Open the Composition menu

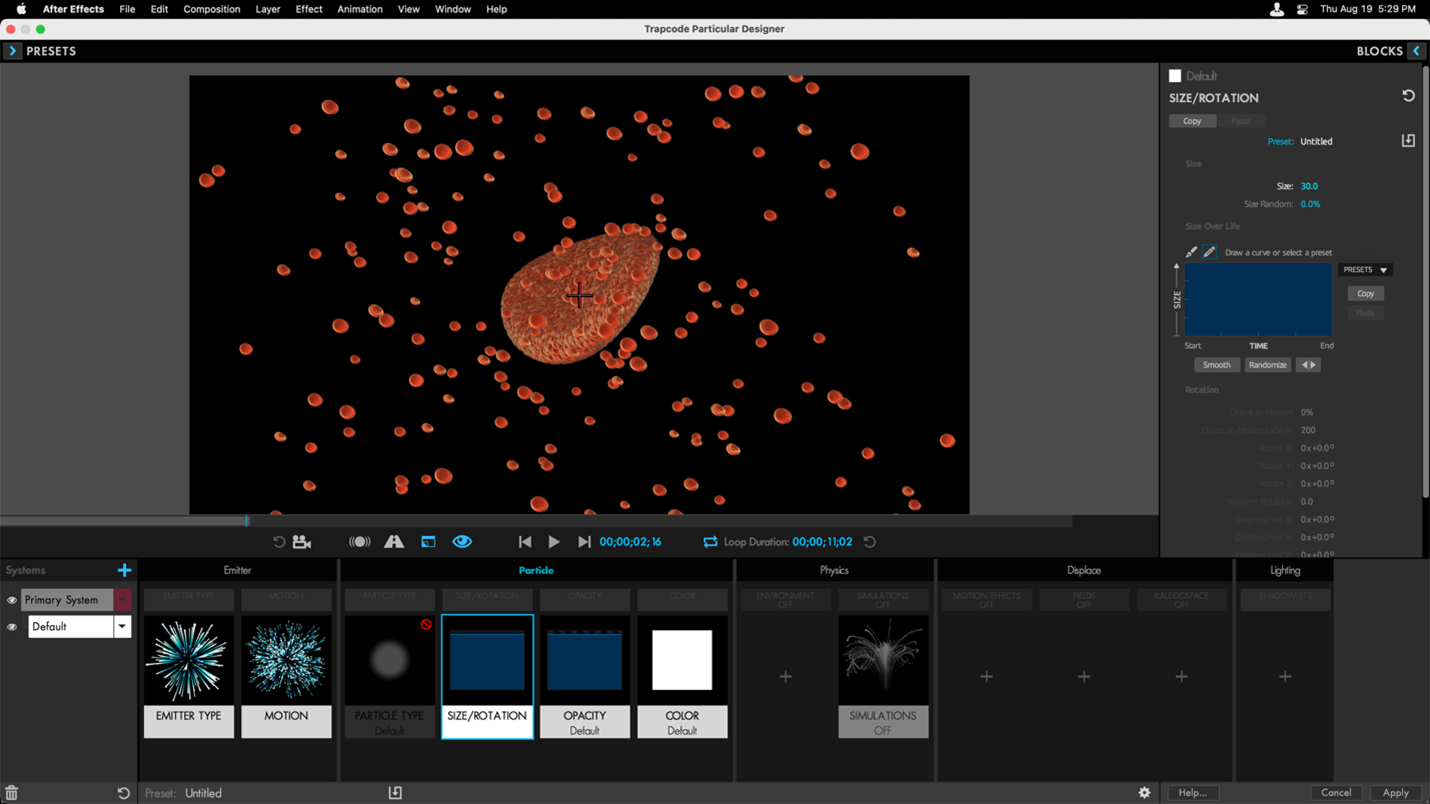(212, 9)
